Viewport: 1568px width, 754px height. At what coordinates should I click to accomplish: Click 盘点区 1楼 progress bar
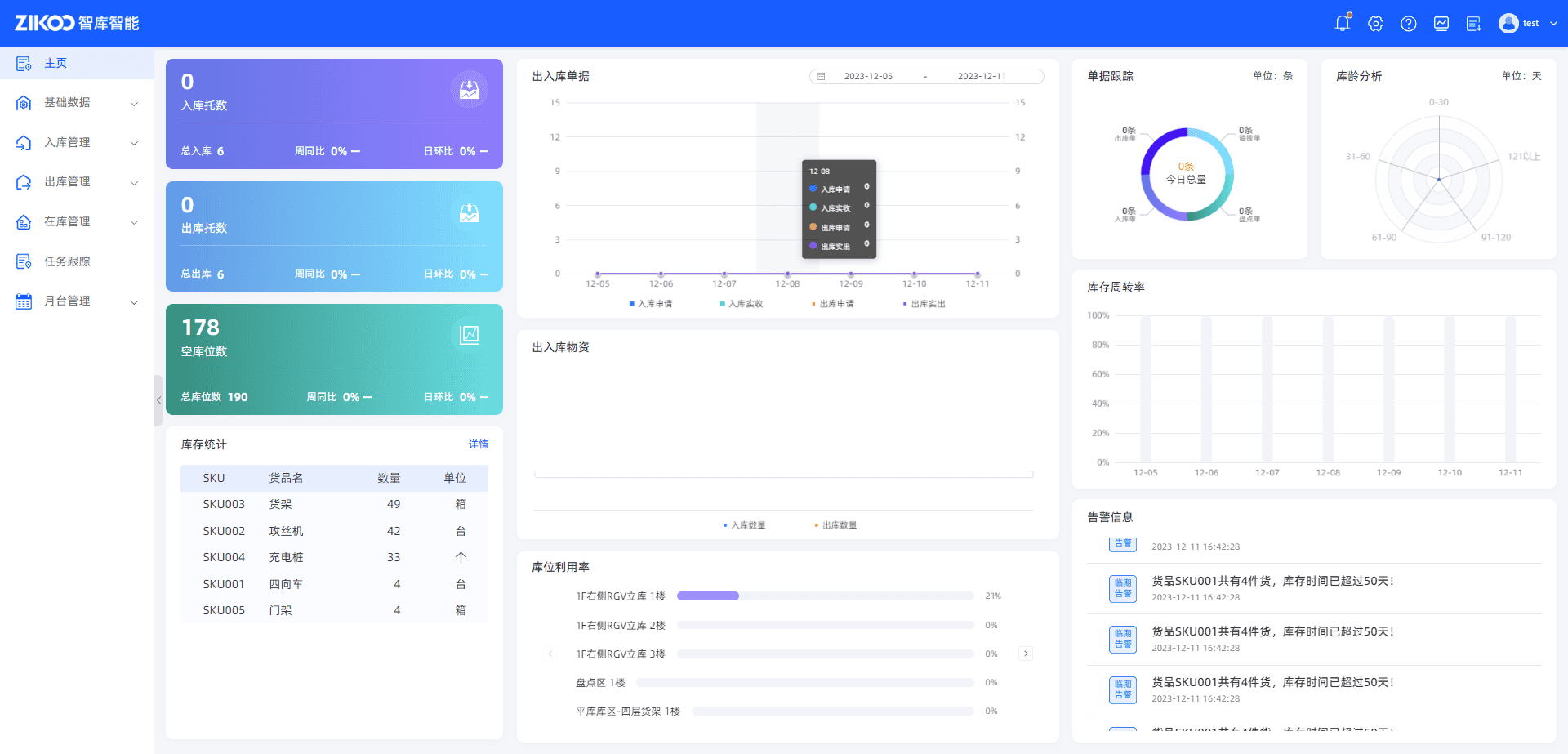pyautogui.click(x=805, y=682)
